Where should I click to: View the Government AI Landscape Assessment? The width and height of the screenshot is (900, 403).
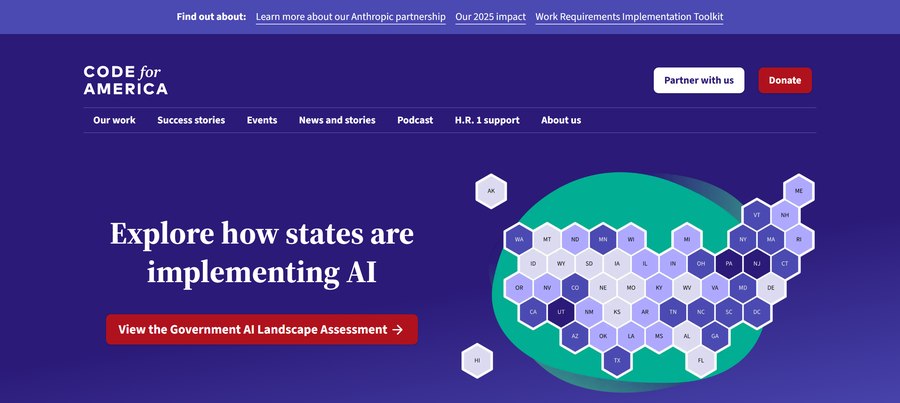coord(262,330)
